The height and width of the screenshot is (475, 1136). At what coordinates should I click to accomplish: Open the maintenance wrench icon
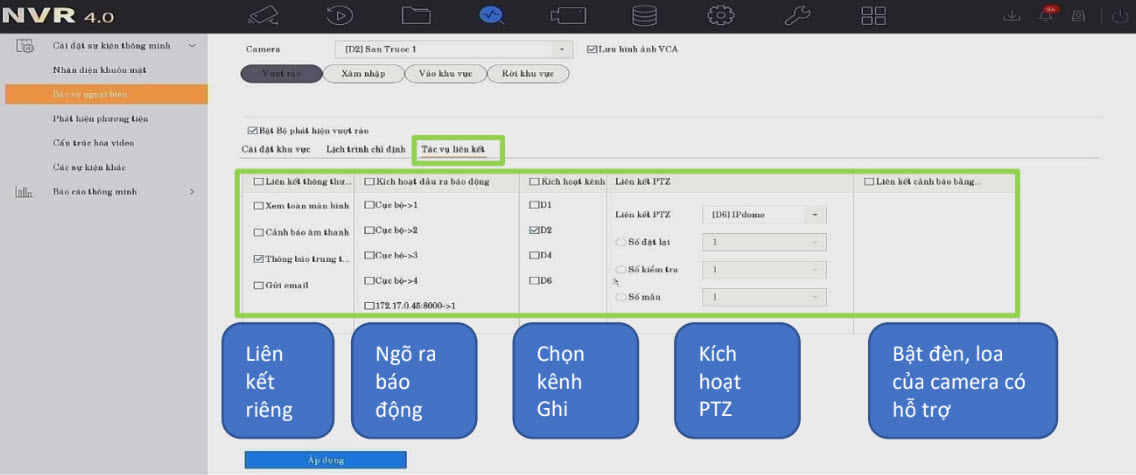(797, 16)
